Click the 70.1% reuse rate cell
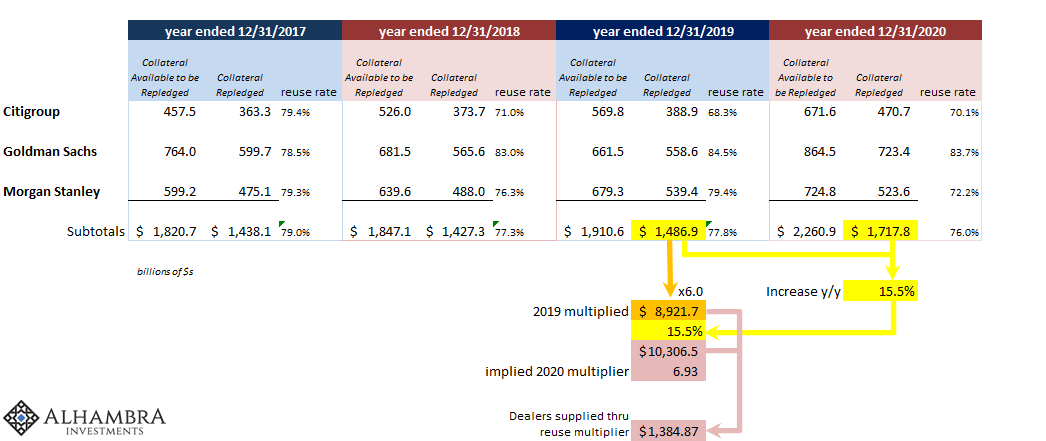 click(965, 113)
